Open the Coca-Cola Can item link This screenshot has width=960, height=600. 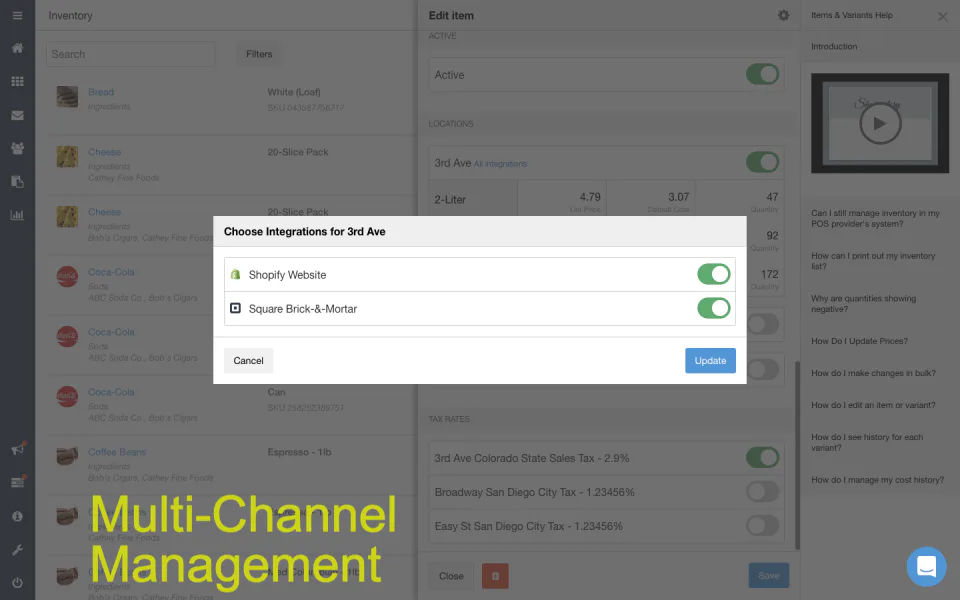111,392
